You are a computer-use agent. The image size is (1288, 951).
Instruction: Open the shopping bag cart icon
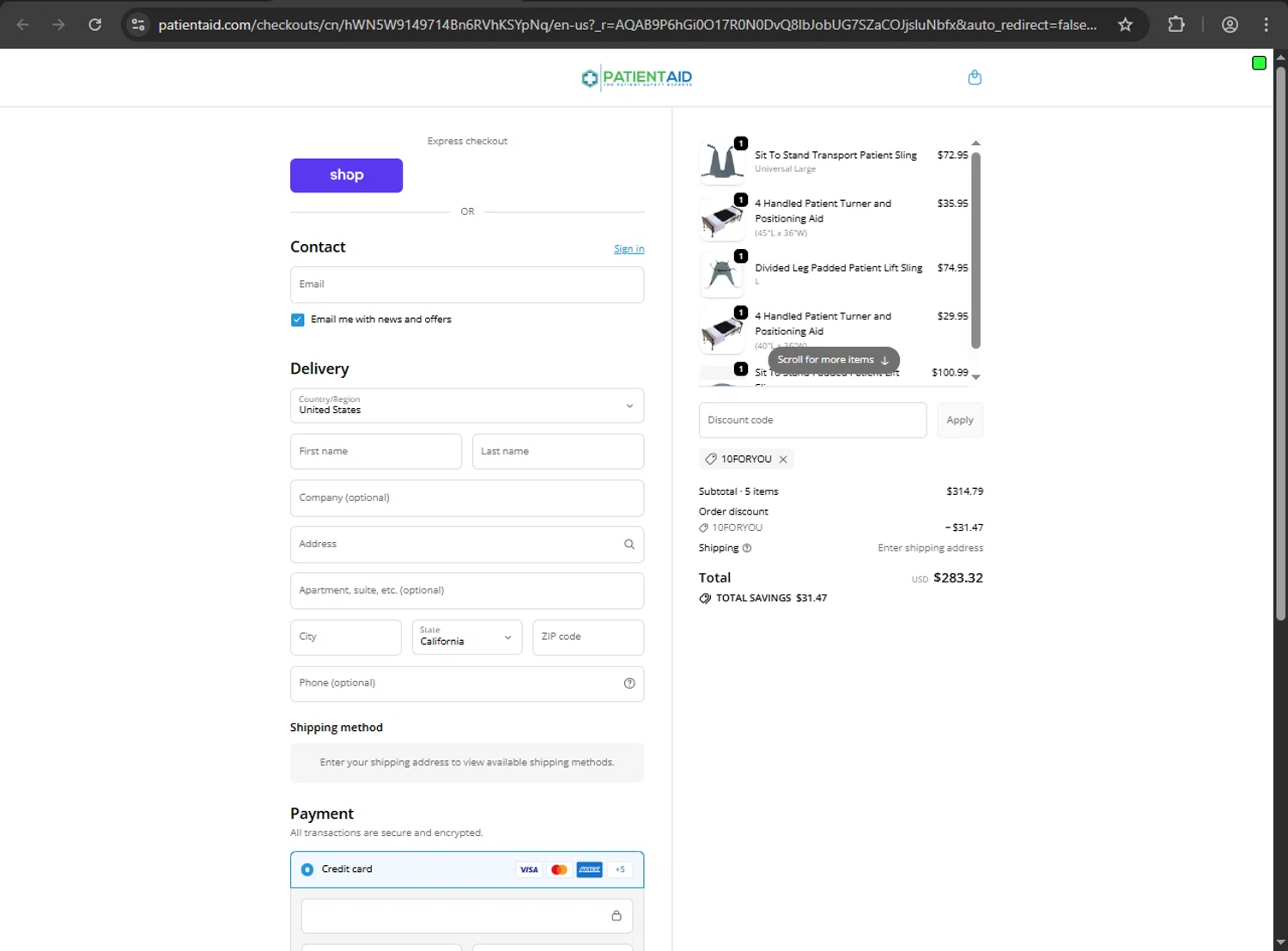pyautogui.click(x=975, y=77)
